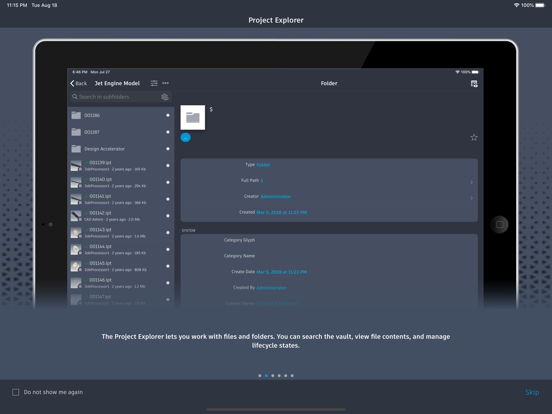The image size is (552, 414).
Task: Expand the Full Path row chevron
Action: coord(471,182)
